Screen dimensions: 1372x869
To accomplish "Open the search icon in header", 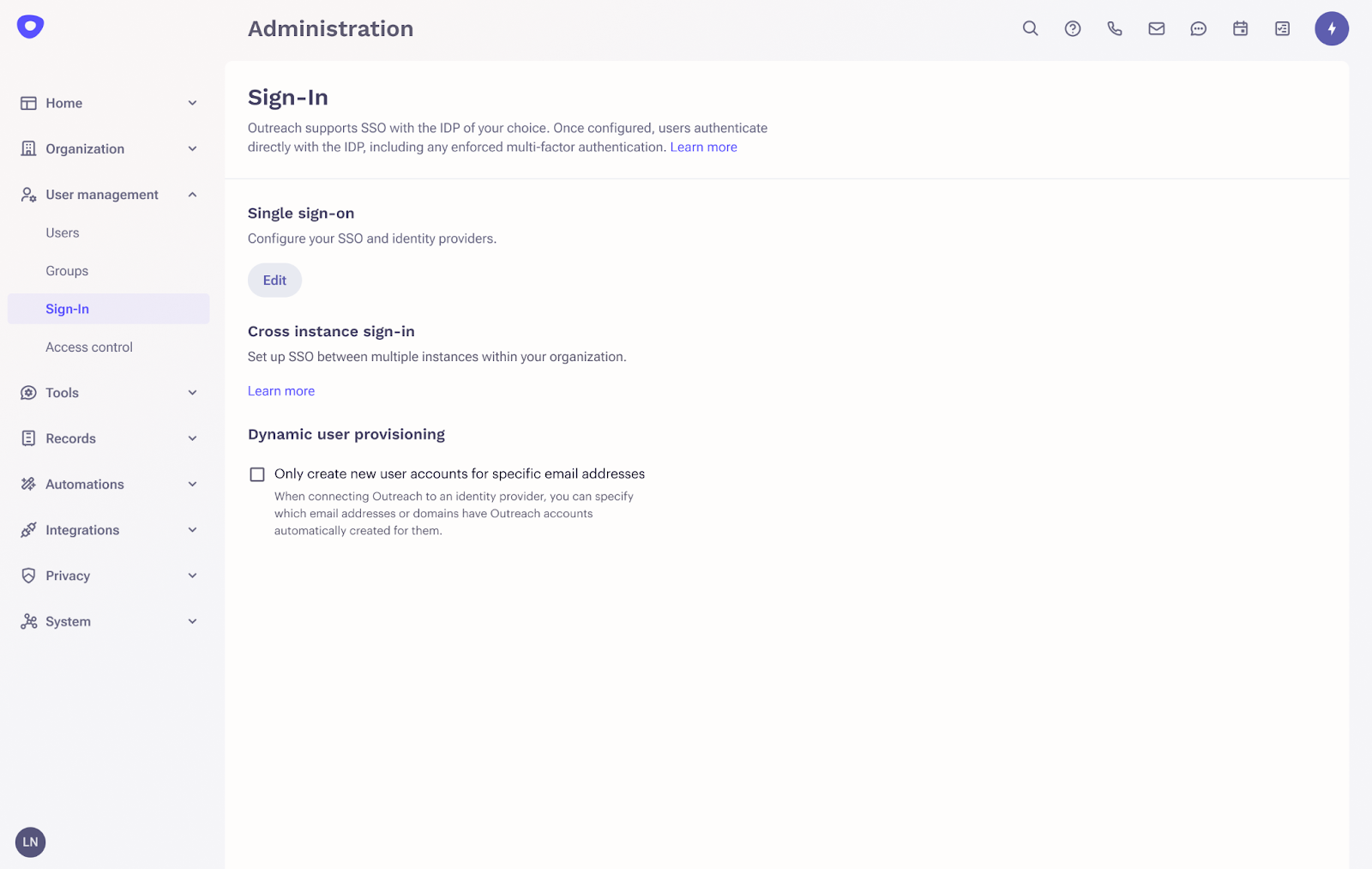I will point(1030,28).
